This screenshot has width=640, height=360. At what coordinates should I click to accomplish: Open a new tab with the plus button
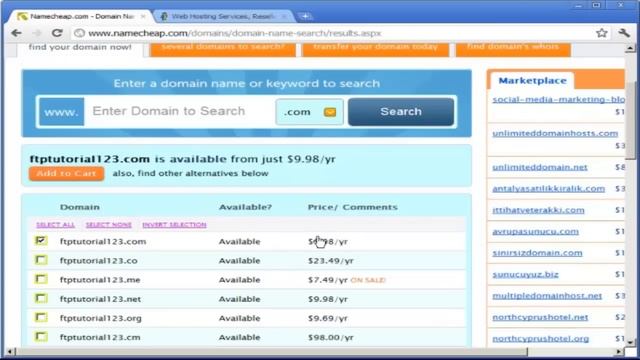coord(305,16)
